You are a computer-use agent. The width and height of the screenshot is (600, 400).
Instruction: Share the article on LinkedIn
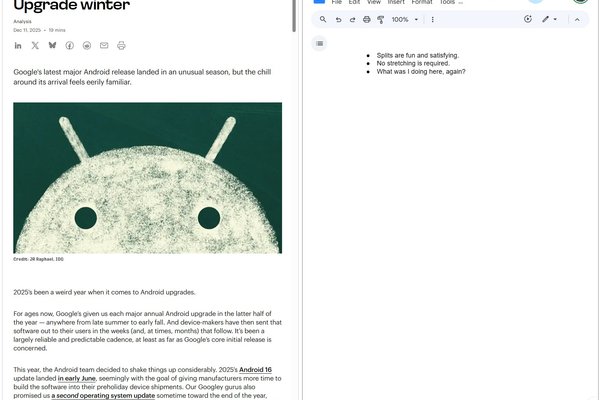(18, 46)
